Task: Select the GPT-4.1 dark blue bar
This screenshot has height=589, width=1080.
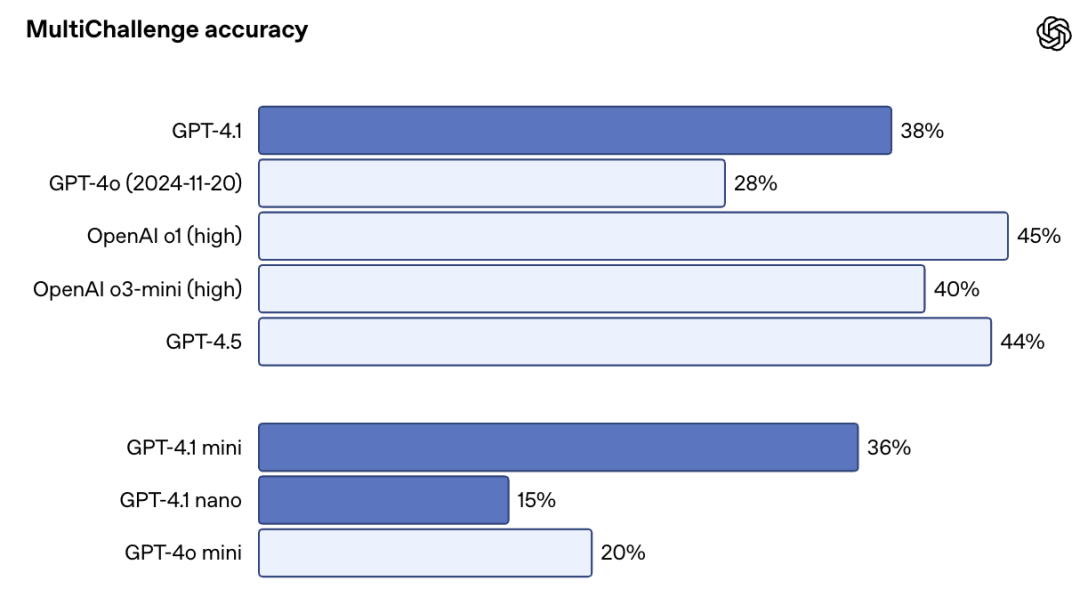Action: (575, 130)
